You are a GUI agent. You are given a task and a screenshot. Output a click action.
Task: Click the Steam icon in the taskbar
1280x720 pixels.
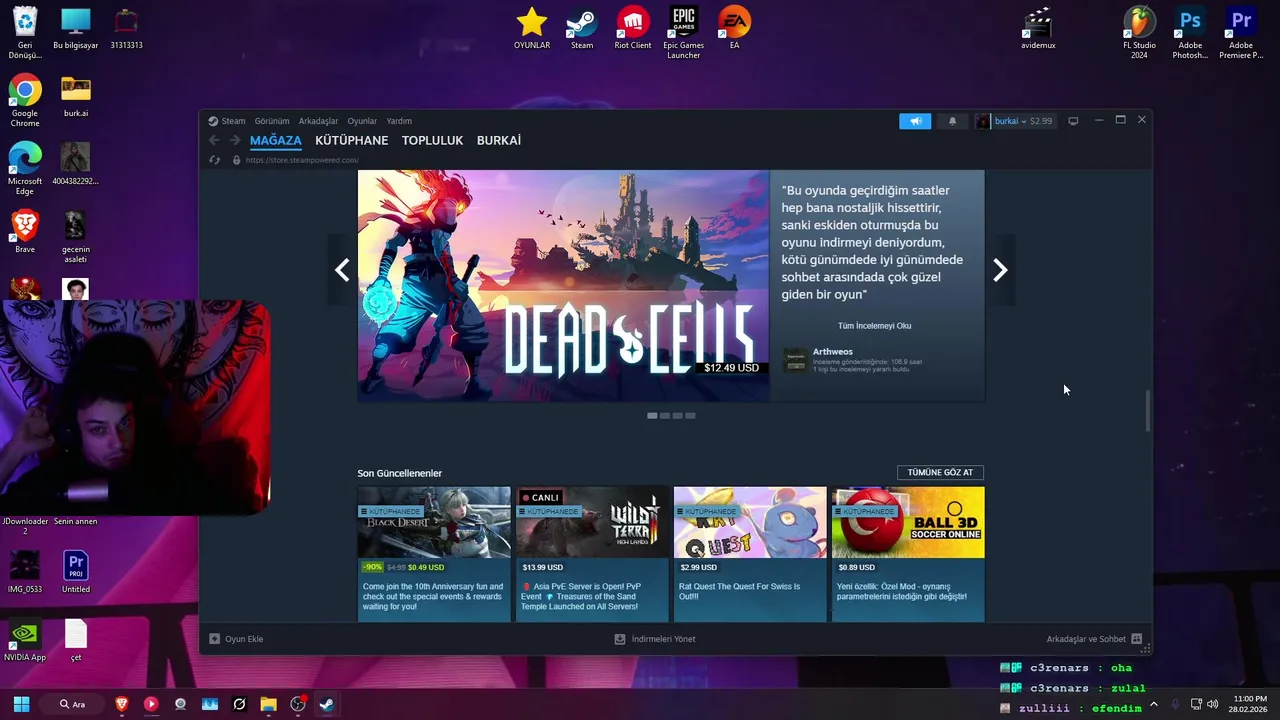327,704
